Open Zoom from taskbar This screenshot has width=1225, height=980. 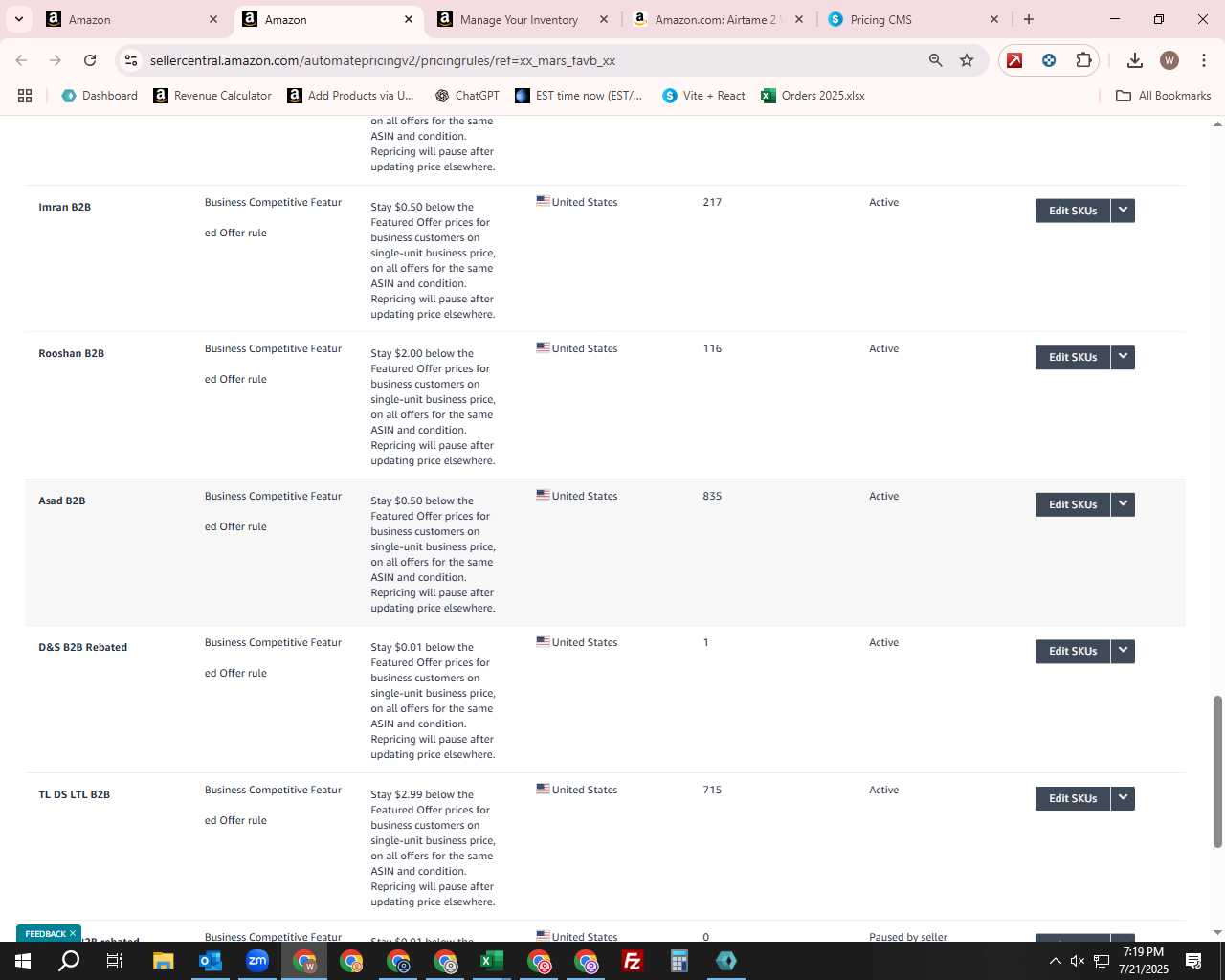click(x=256, y=961)
